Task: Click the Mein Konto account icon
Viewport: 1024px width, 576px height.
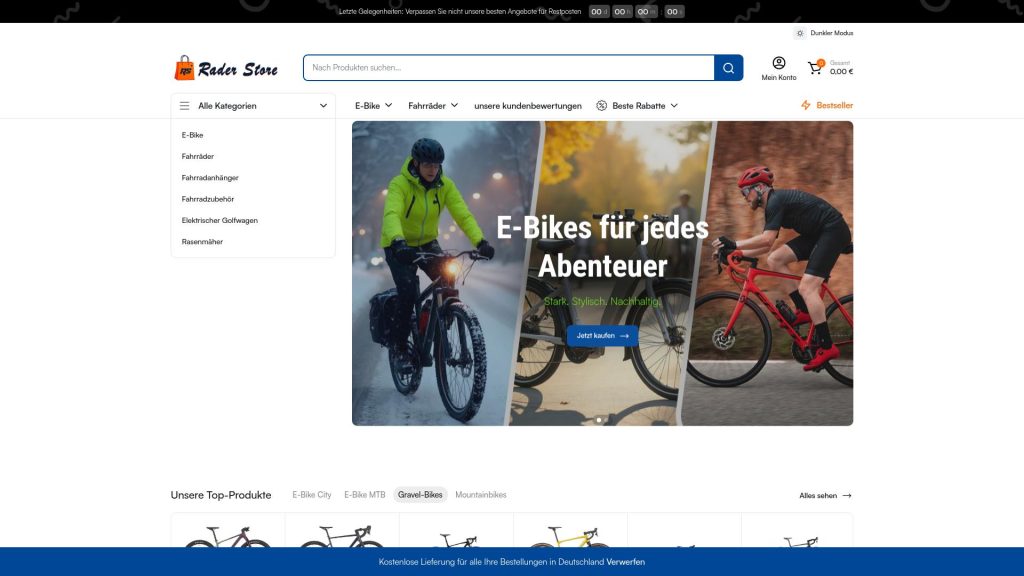Action: tap(779, 63)
